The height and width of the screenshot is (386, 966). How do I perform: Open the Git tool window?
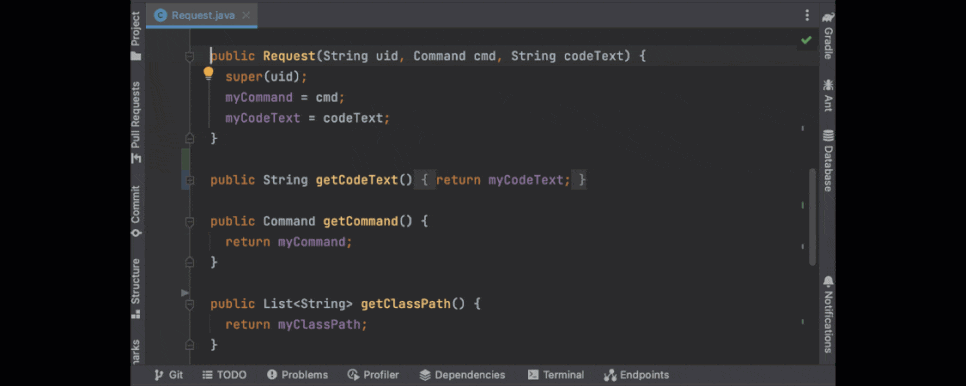[169, 375]
